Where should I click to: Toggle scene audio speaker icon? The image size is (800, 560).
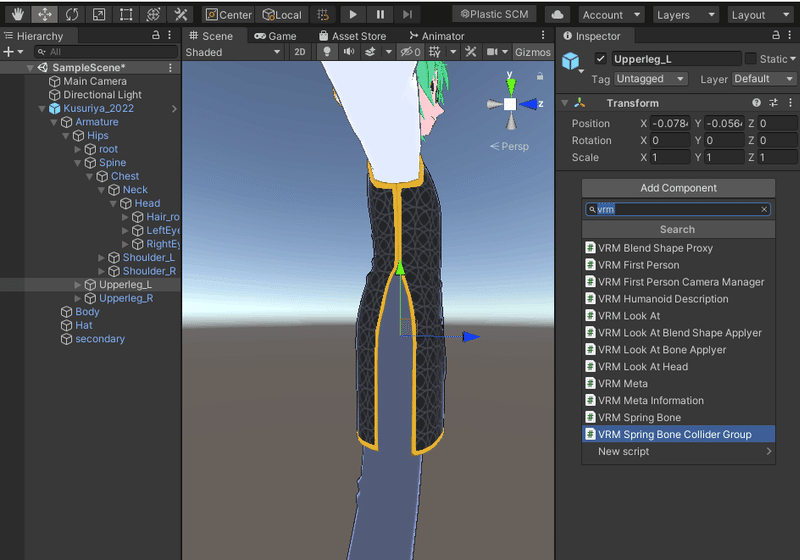point(347,52)
